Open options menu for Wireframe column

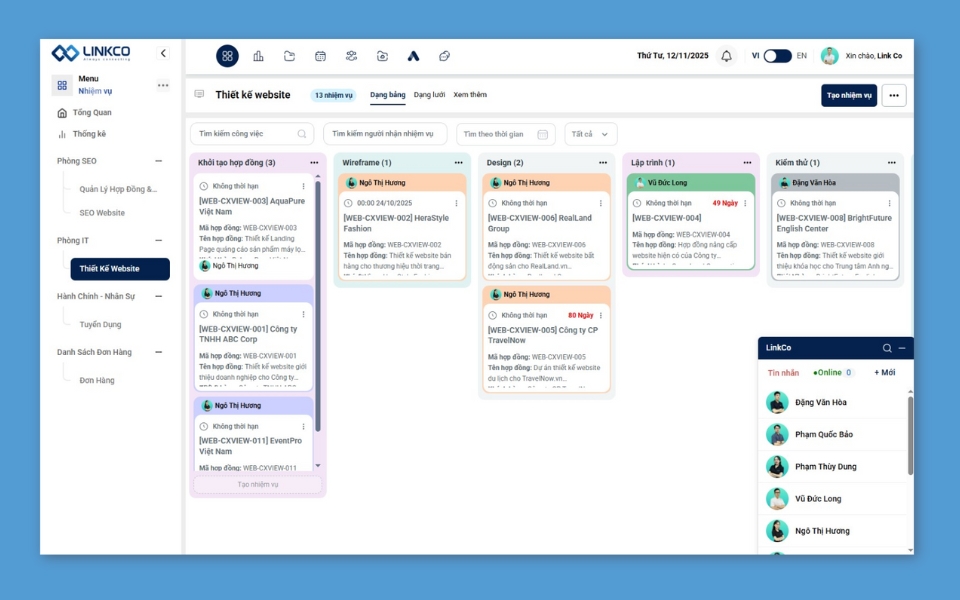[x=458, y=162]
